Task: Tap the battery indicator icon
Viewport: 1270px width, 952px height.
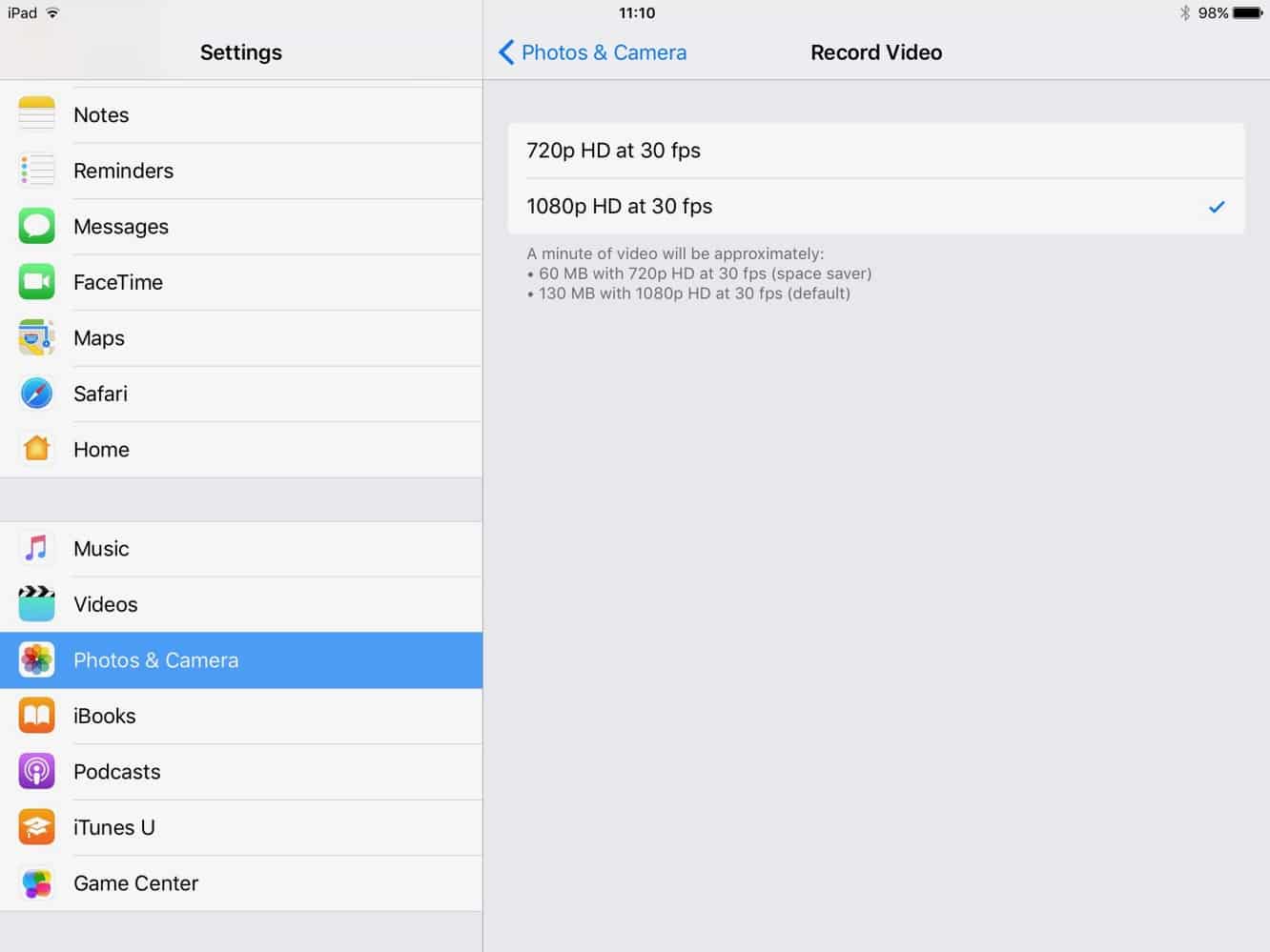Action: (1248, 12)
